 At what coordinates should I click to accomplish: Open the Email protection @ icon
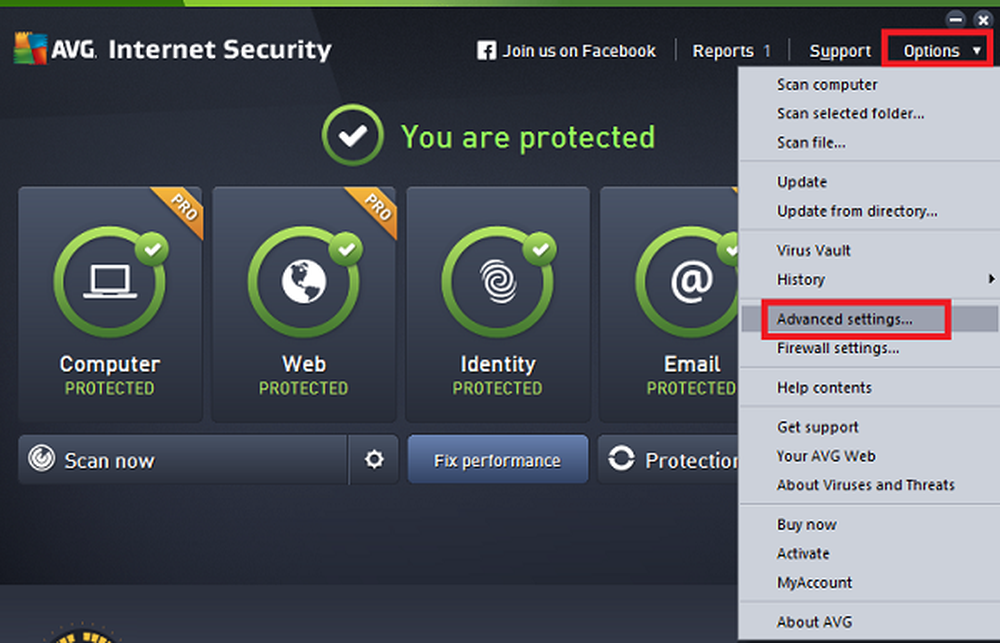[x=690, y=283]
